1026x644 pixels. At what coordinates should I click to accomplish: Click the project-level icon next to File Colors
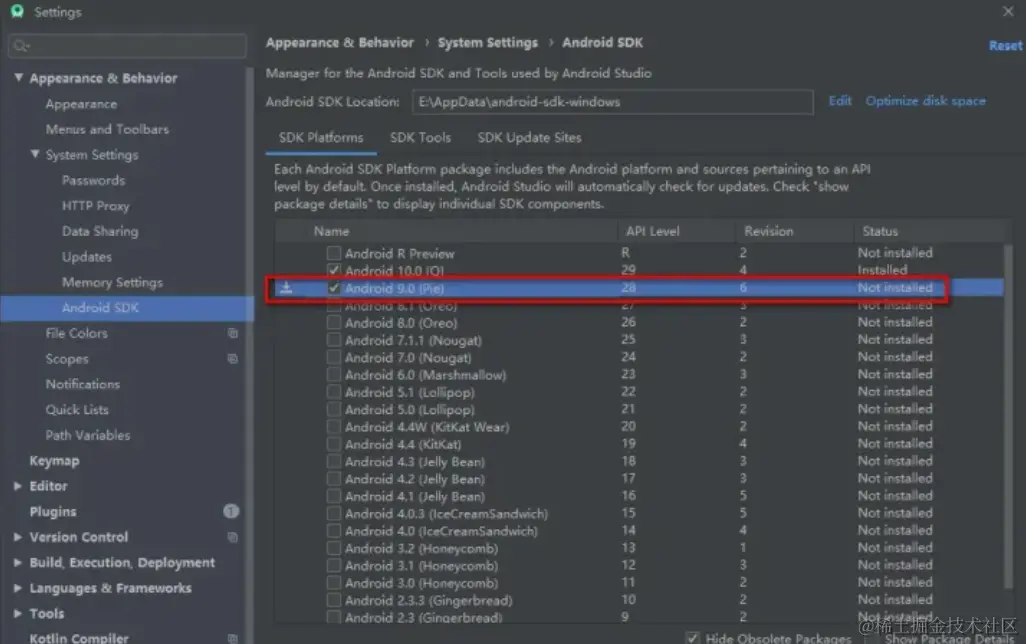click(x=232, y=333)
